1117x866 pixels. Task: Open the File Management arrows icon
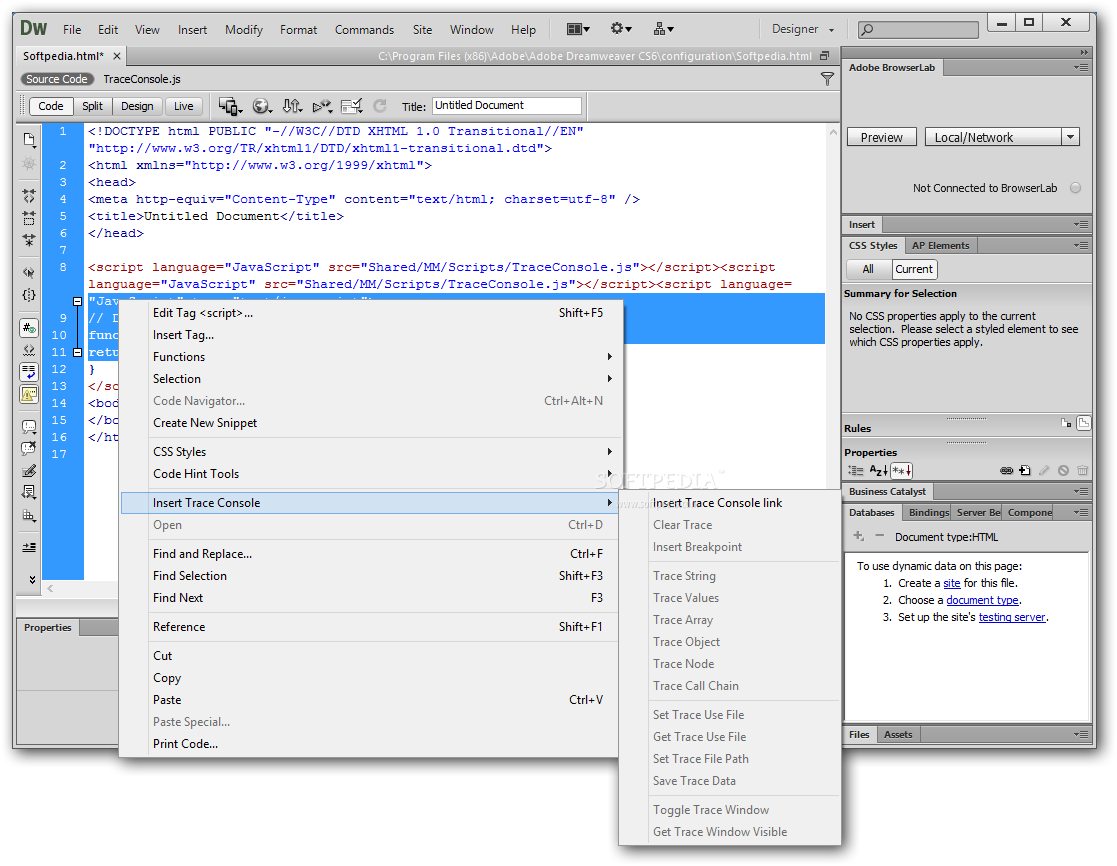pos(292,106)
